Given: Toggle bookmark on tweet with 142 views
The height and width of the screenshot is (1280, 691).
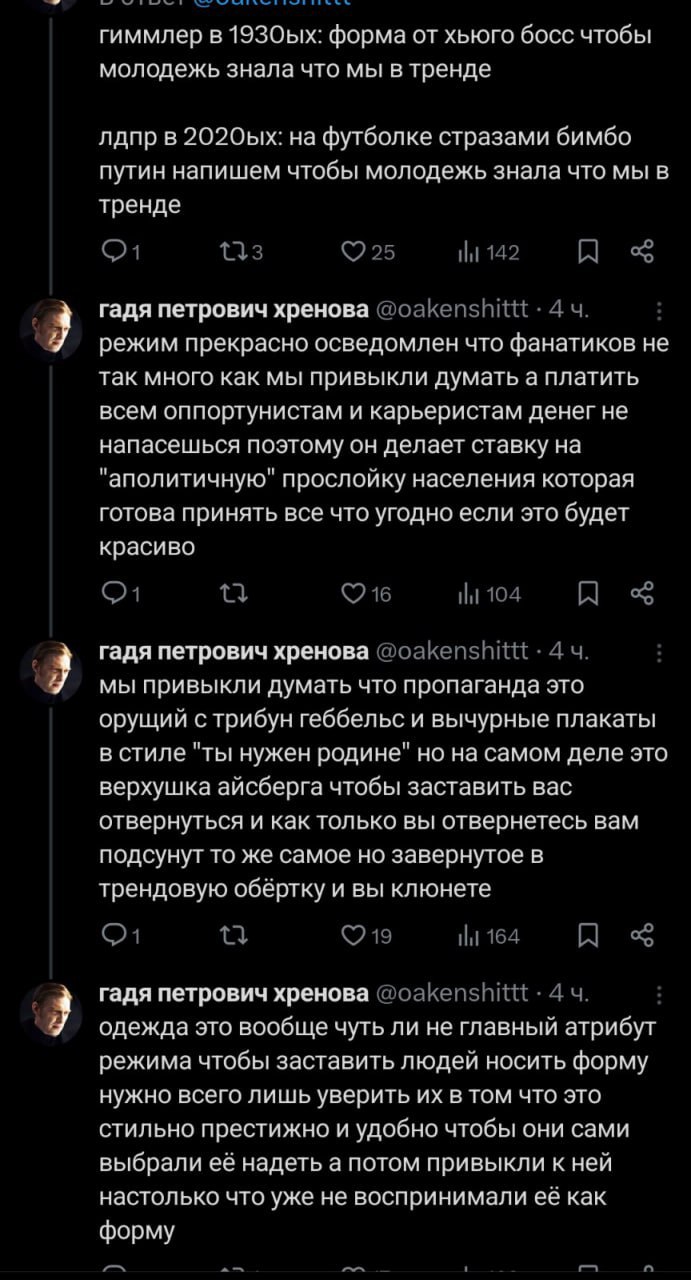Looking at the screenshot, I should [x=590, y=252].
